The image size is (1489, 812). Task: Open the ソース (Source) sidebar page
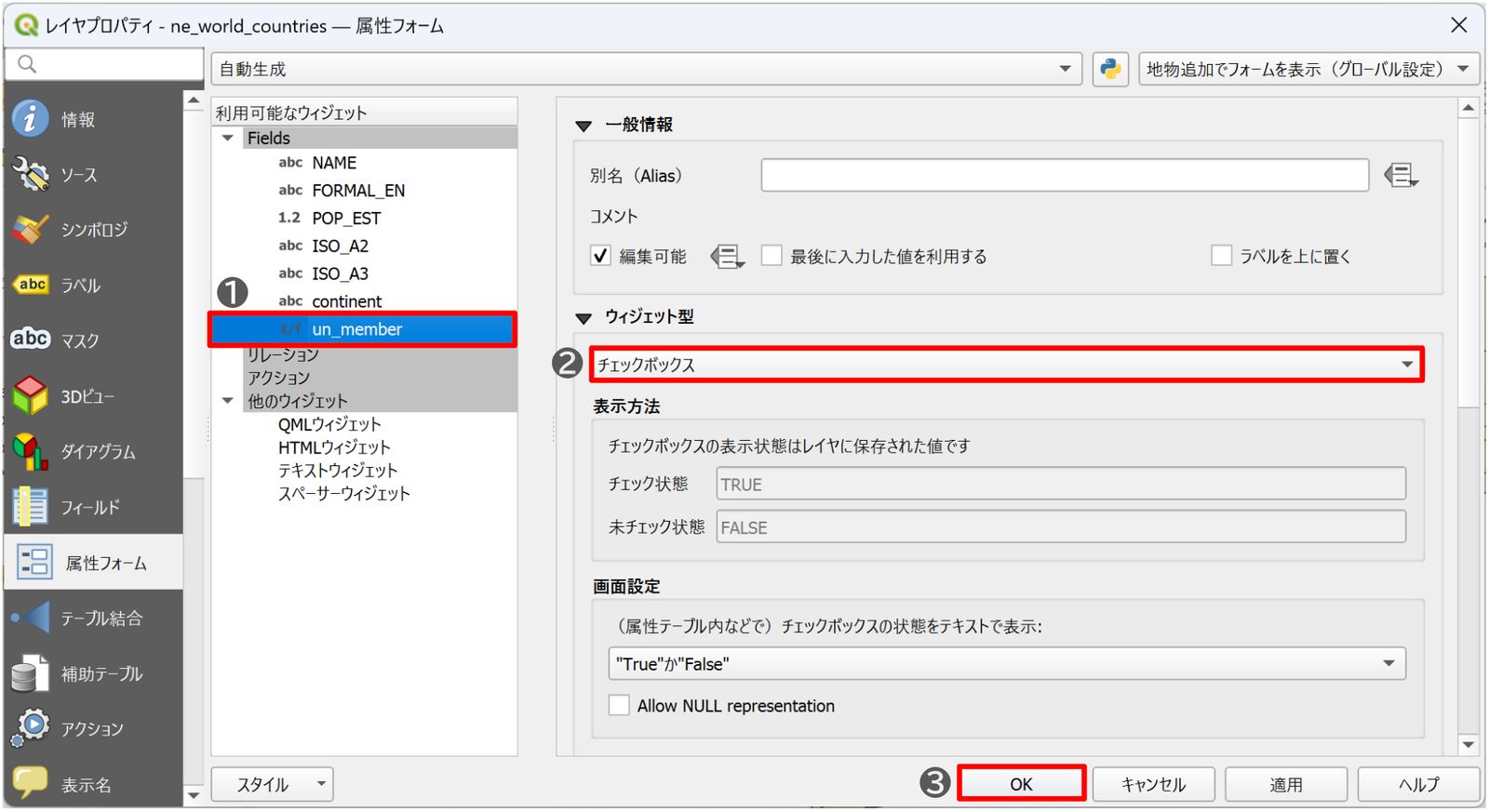93,175
